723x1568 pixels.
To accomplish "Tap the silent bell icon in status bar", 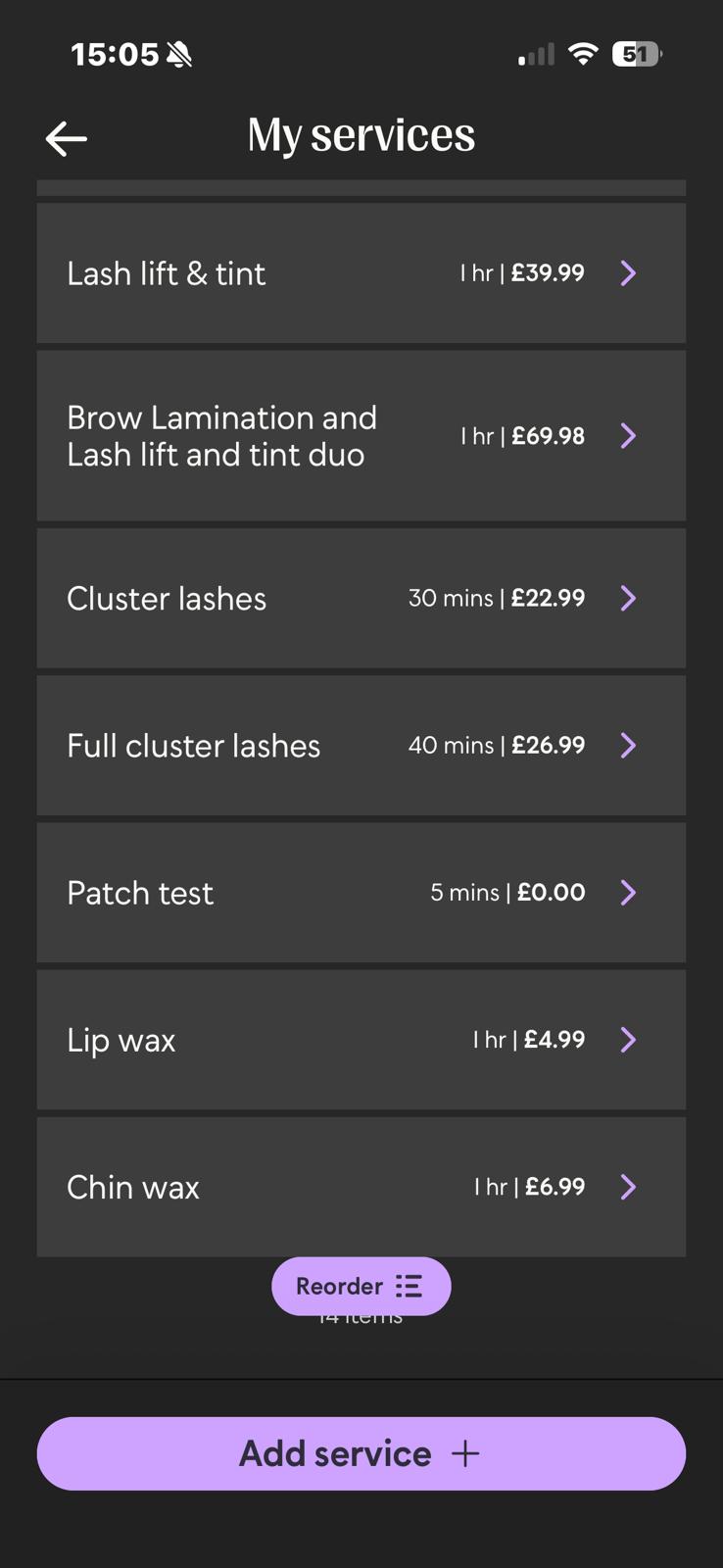I will pyautogui.click(x=179, y=55).
